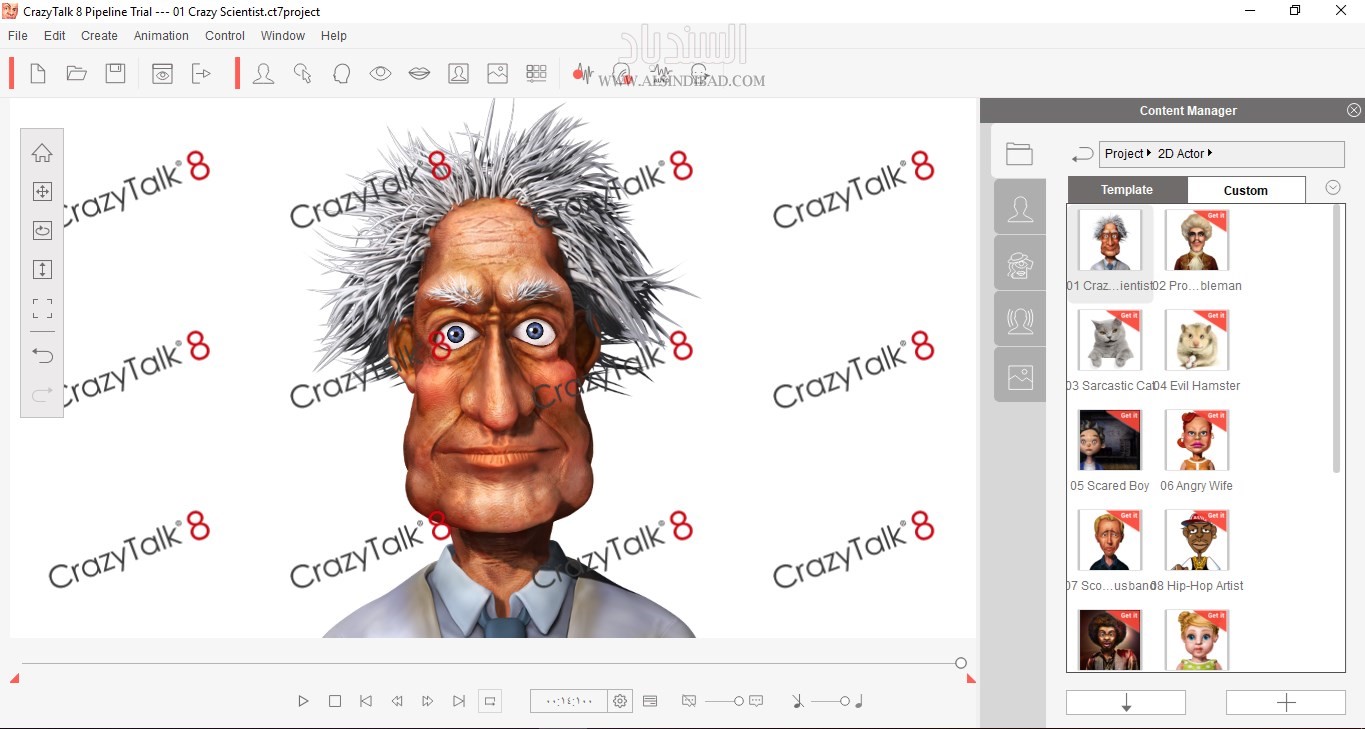The image size is (1365, 729).
Task: Click the record audio waveform icon
Action: (582, 74)
